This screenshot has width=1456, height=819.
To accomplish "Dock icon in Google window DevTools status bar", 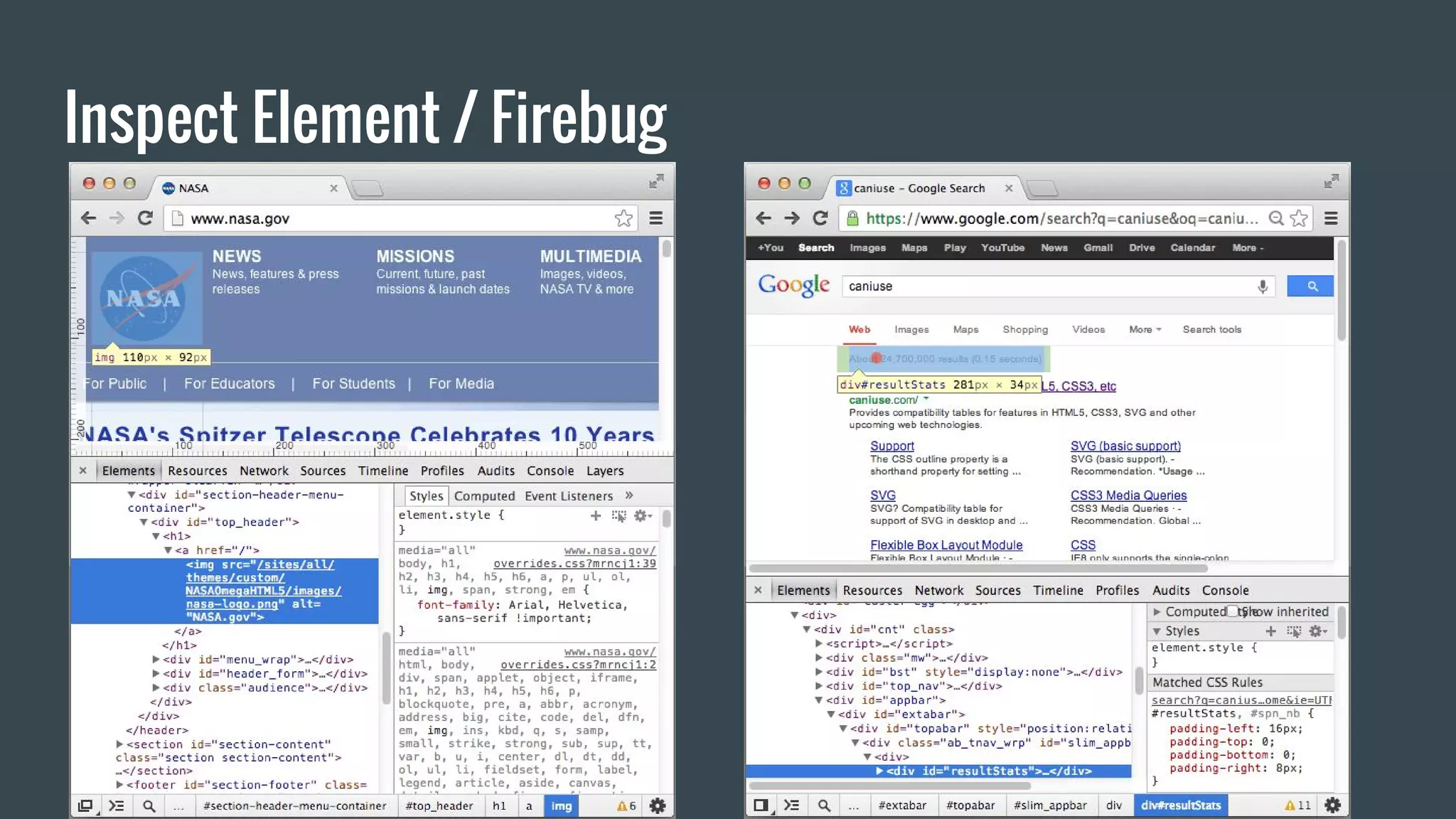I will (x=761, y=805).
